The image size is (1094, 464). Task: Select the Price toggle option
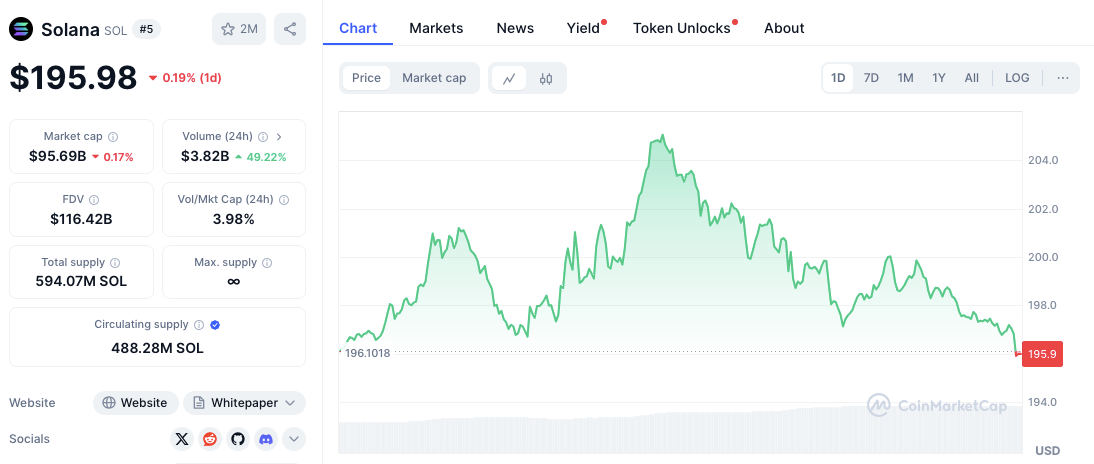pyautogui.click(x=366, y=78)
